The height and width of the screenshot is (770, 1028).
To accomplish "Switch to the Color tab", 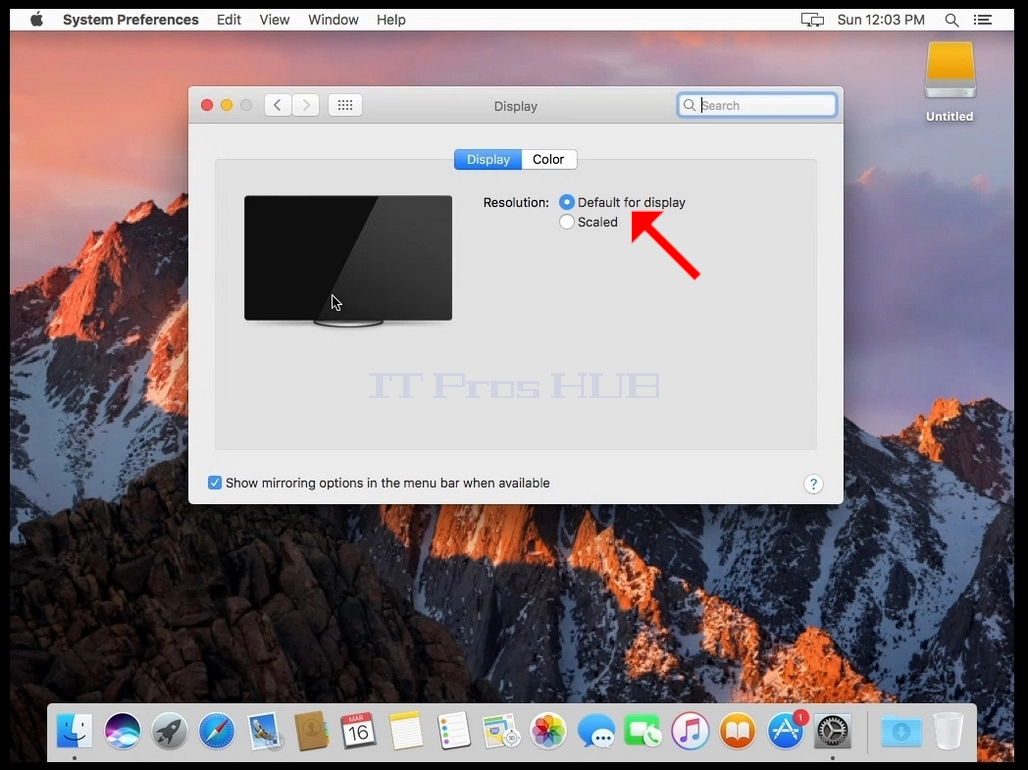I will tap(549, 159).
